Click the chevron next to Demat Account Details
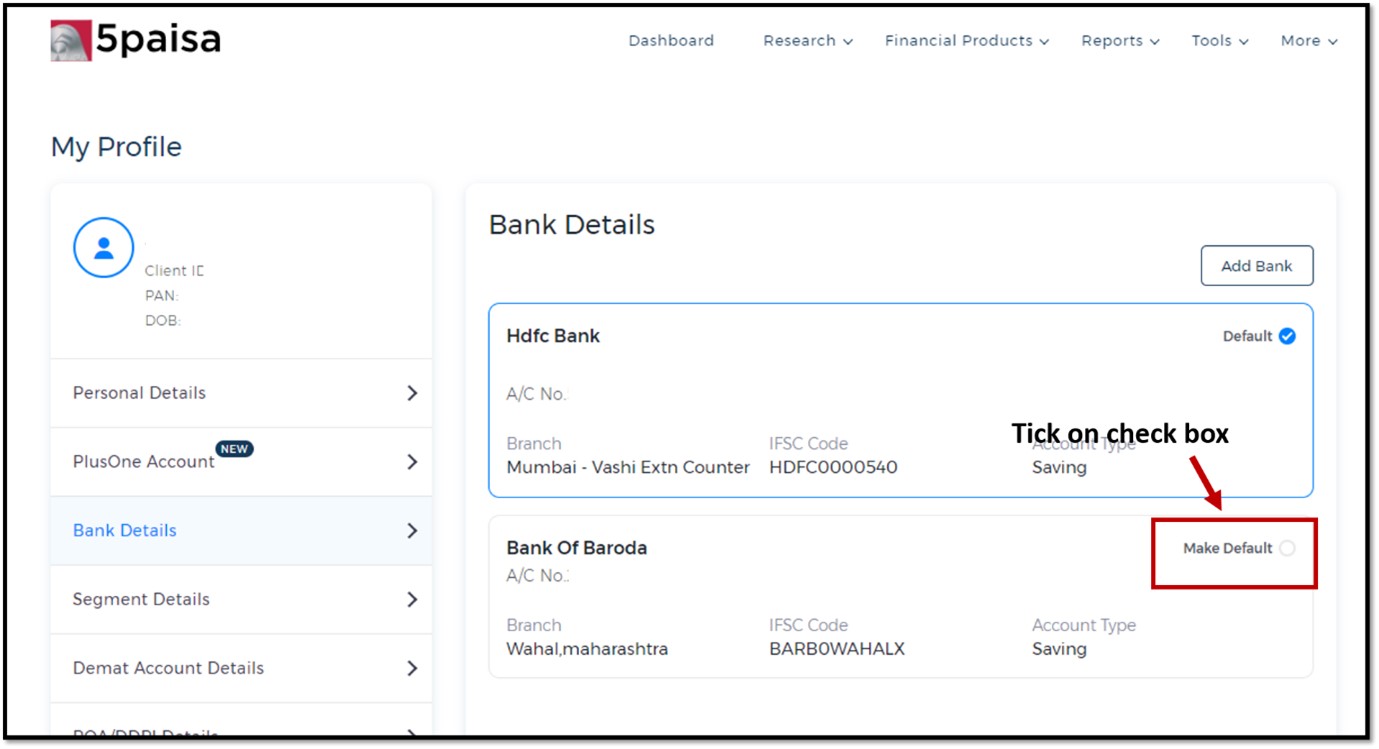The image size is (1379, 749). pyautogui.click(x=412, y=668)
